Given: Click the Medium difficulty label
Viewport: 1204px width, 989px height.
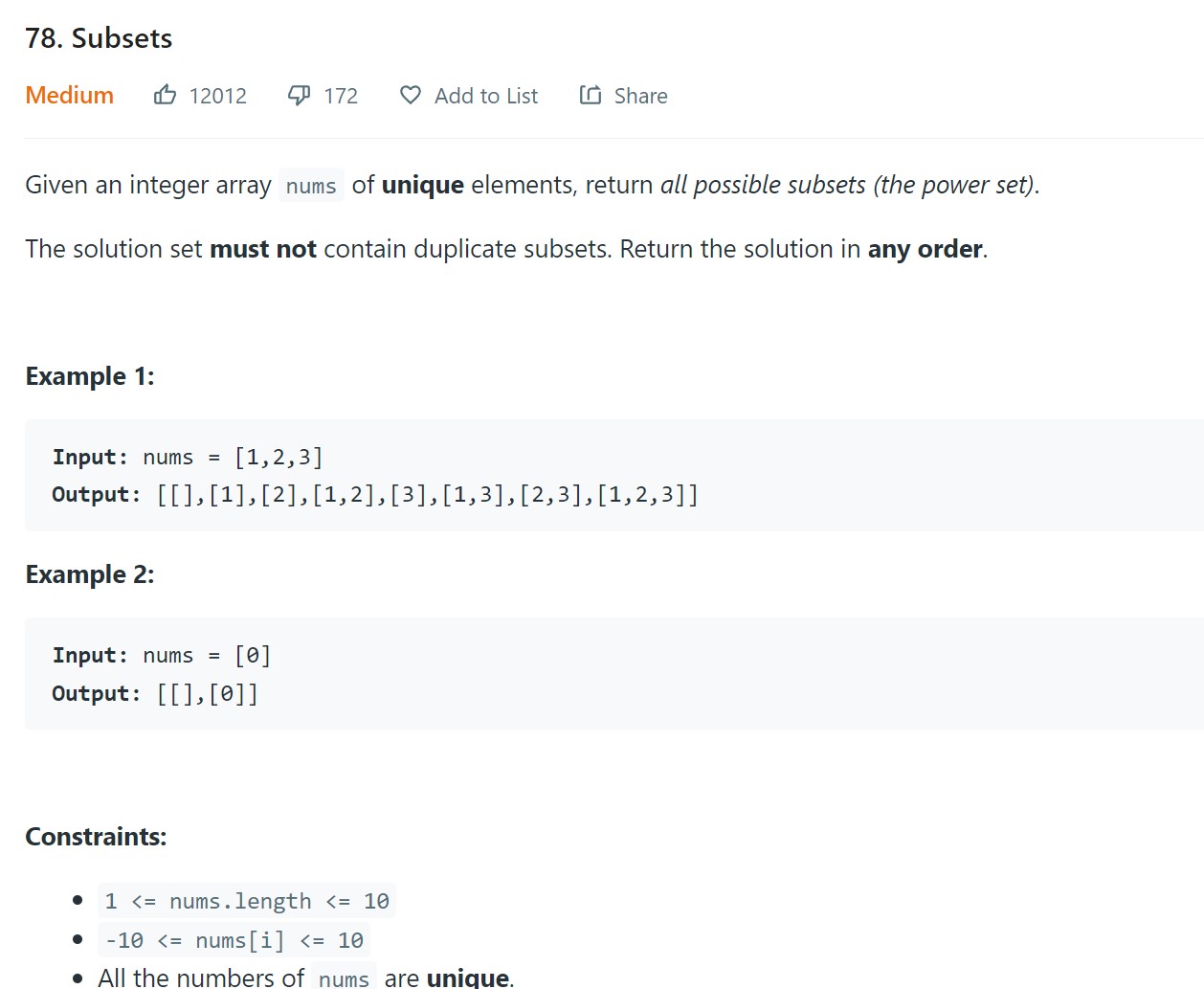Looking at the screenshot, I should tap(69, 96).
